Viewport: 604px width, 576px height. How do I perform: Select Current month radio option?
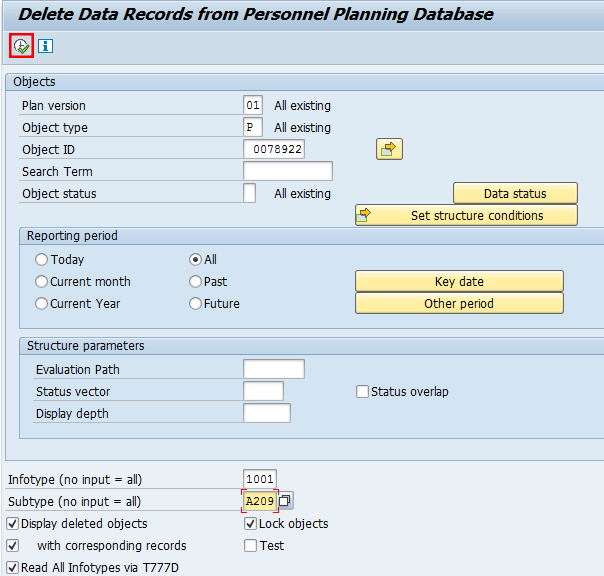click(x=42, y=282)
